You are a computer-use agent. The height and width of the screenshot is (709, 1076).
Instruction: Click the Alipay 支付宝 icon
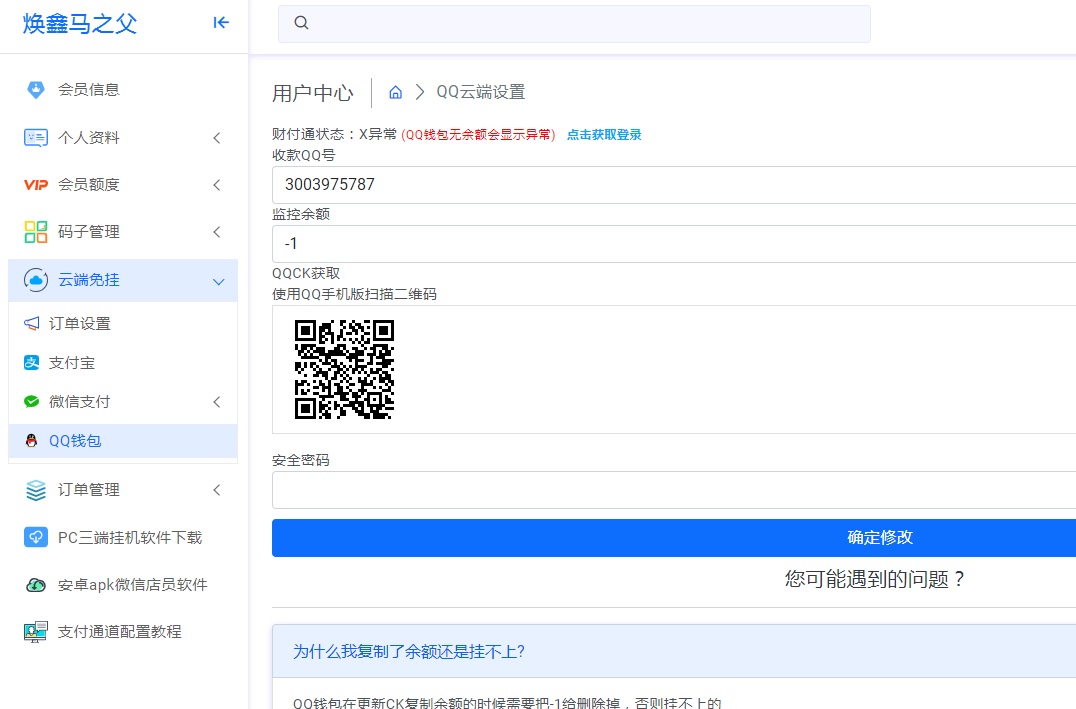point(31,363)
